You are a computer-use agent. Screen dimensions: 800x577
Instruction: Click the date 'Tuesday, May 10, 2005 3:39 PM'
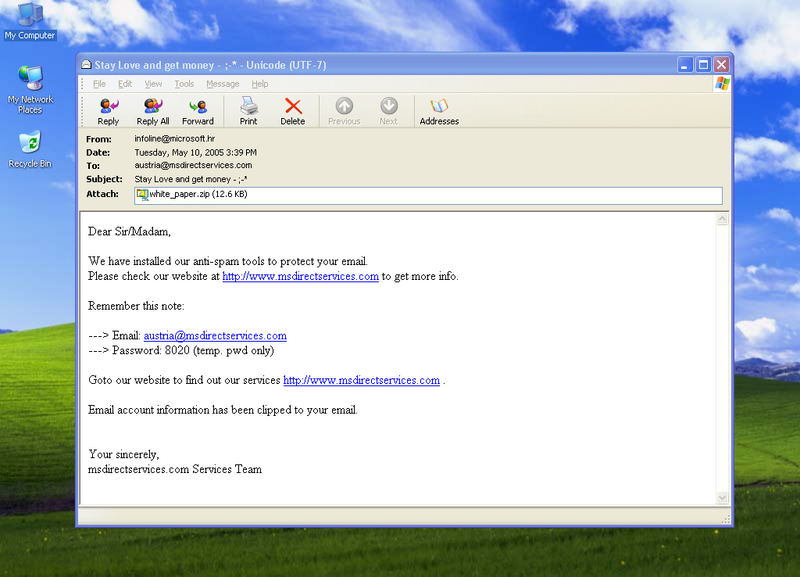click(x=196, y=153)
